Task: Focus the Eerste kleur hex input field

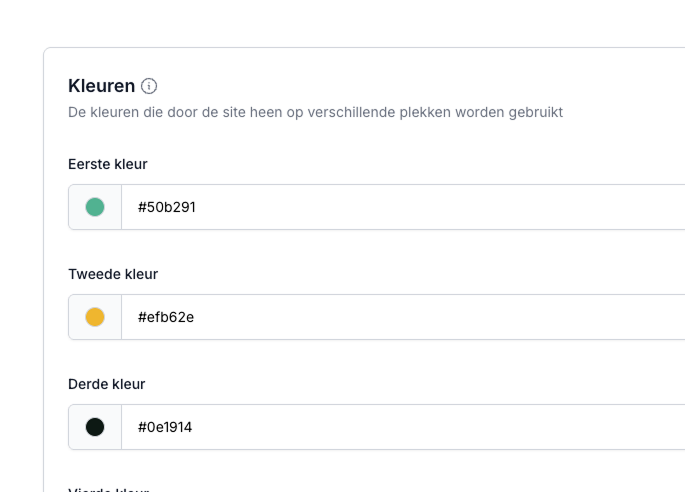Action: [x=400, y=207]
